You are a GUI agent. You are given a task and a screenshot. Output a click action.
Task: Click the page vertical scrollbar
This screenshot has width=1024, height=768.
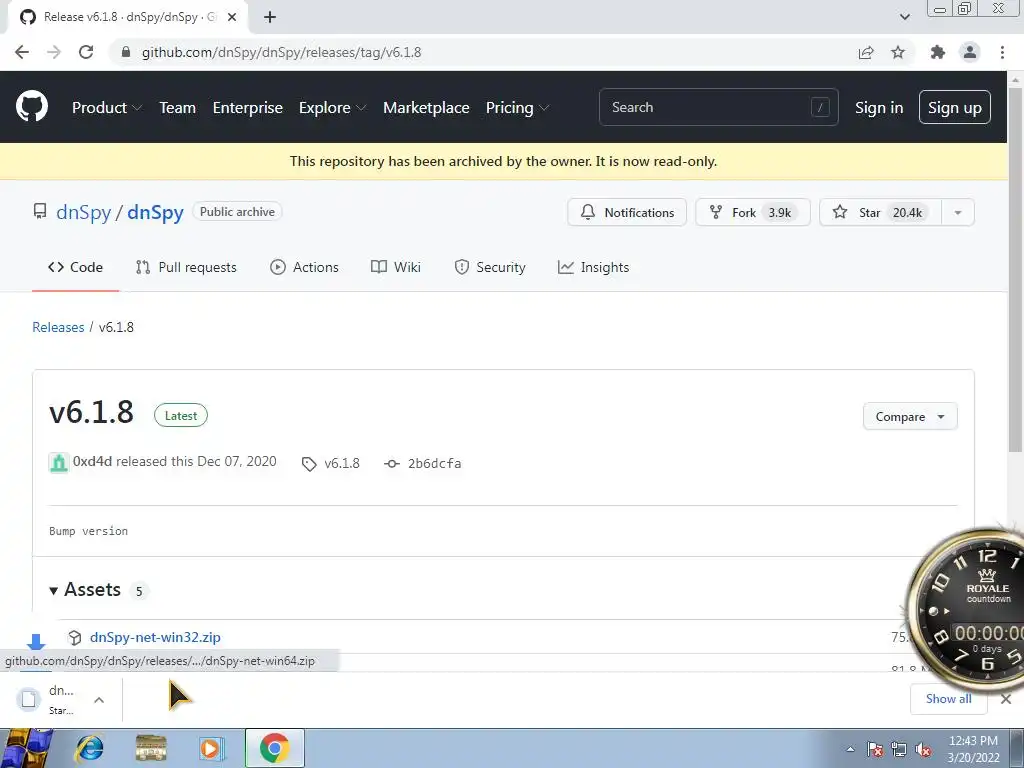(x=1015, y=268)
